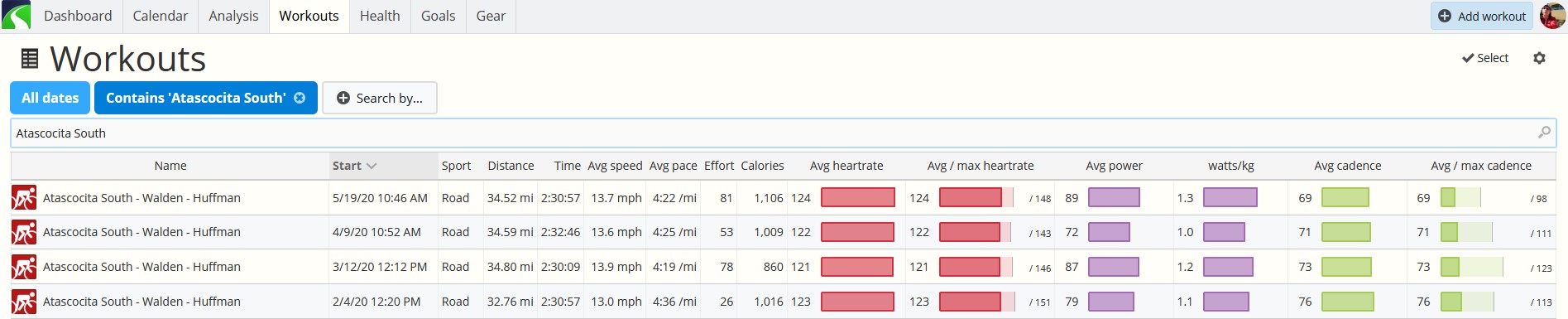
Task: Click the Add workout button
Action: pos(1482,16)
